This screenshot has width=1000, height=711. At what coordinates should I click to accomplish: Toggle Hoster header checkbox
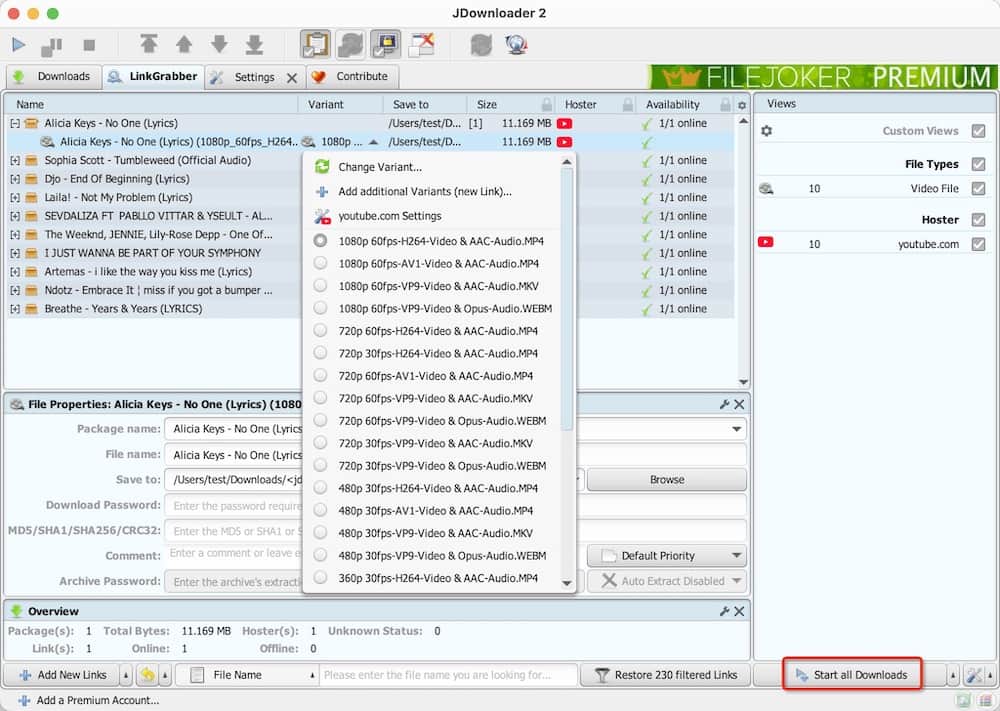coord(978,219)
